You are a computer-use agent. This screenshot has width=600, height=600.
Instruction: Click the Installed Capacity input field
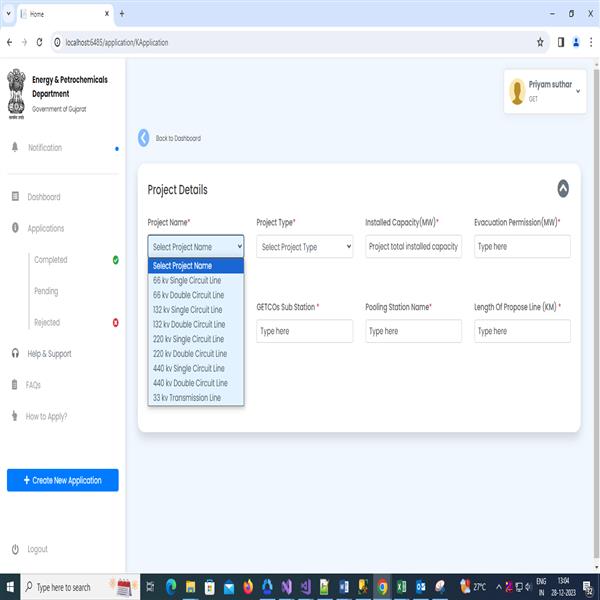click(x=413, y=246)
